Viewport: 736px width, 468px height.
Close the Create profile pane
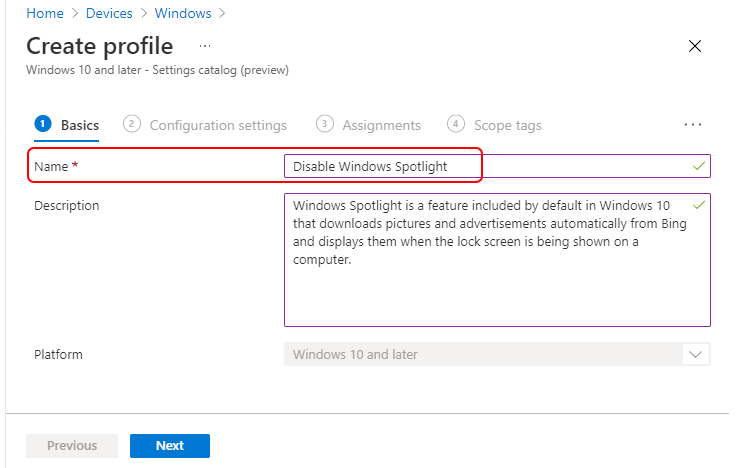click(695, 46)
